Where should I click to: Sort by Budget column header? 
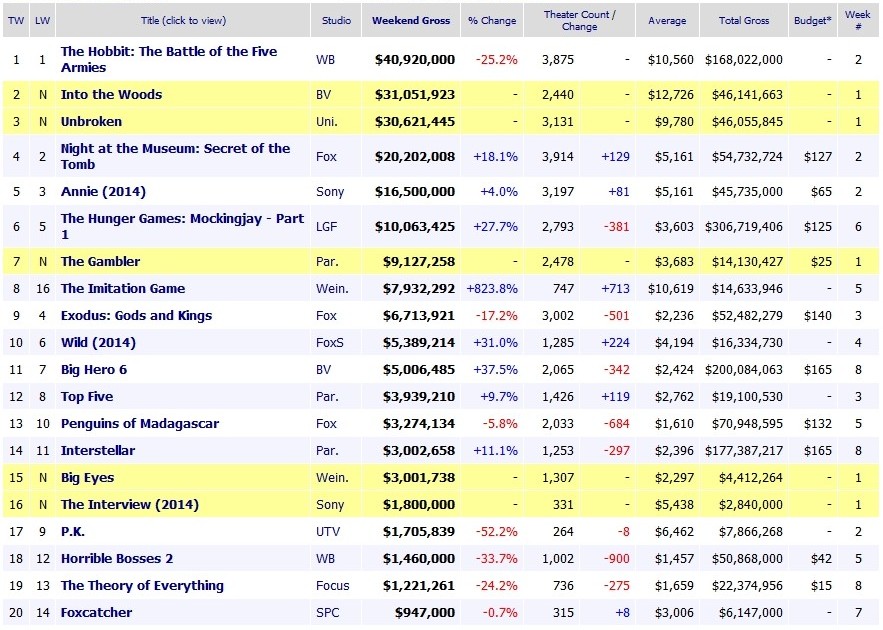813,21
